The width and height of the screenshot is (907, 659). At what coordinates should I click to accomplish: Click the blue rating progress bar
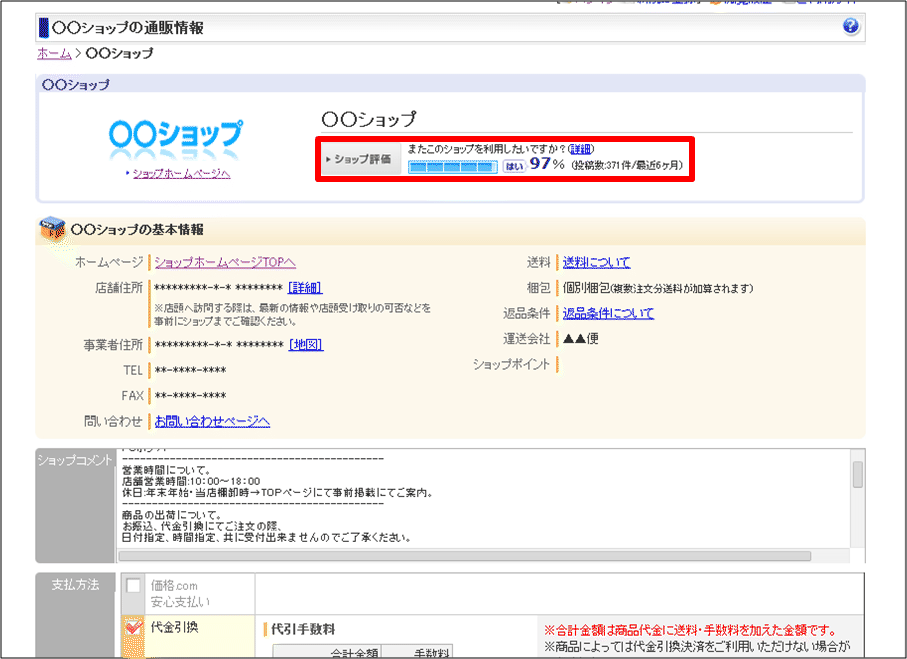pyautogui.click(x=453, y=167)
